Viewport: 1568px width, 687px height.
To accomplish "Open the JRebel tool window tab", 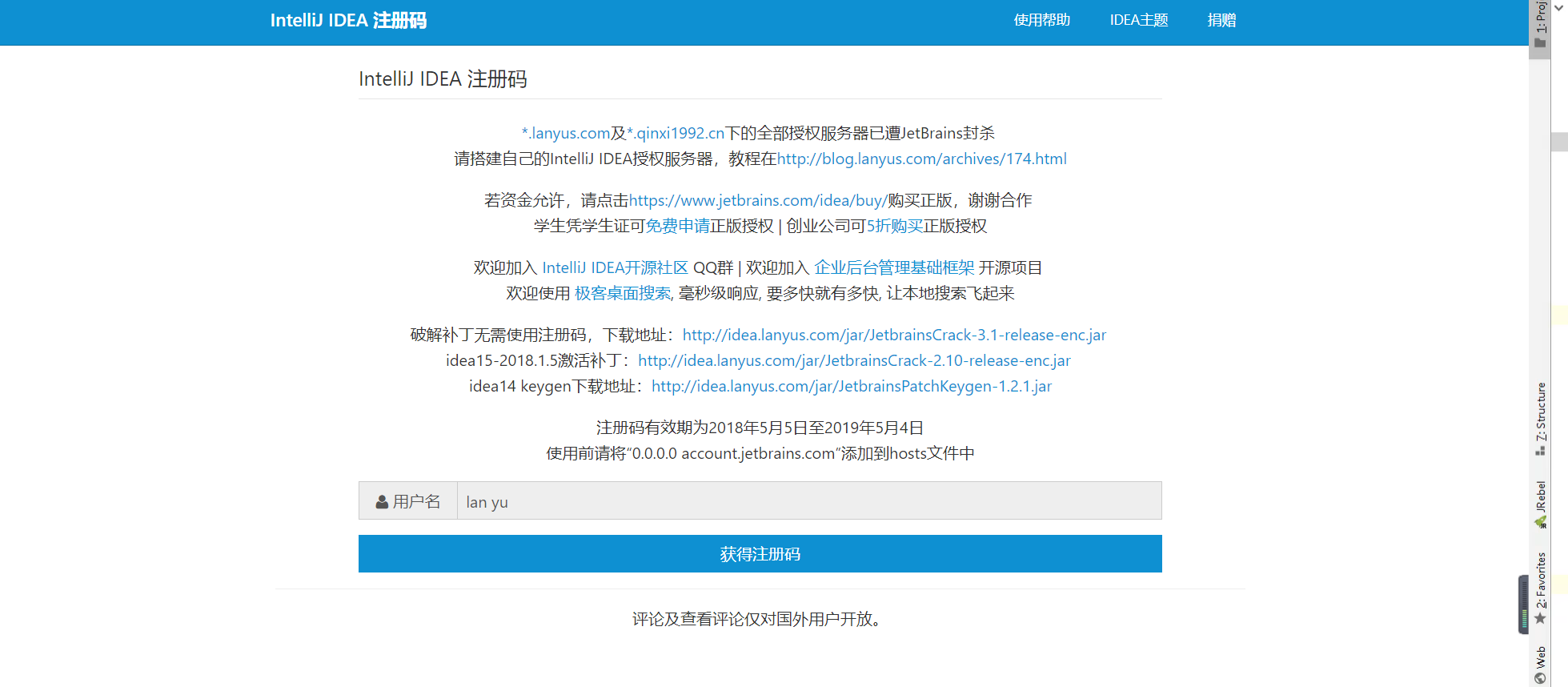I will pyautogui.click(x=1539, y=504).
